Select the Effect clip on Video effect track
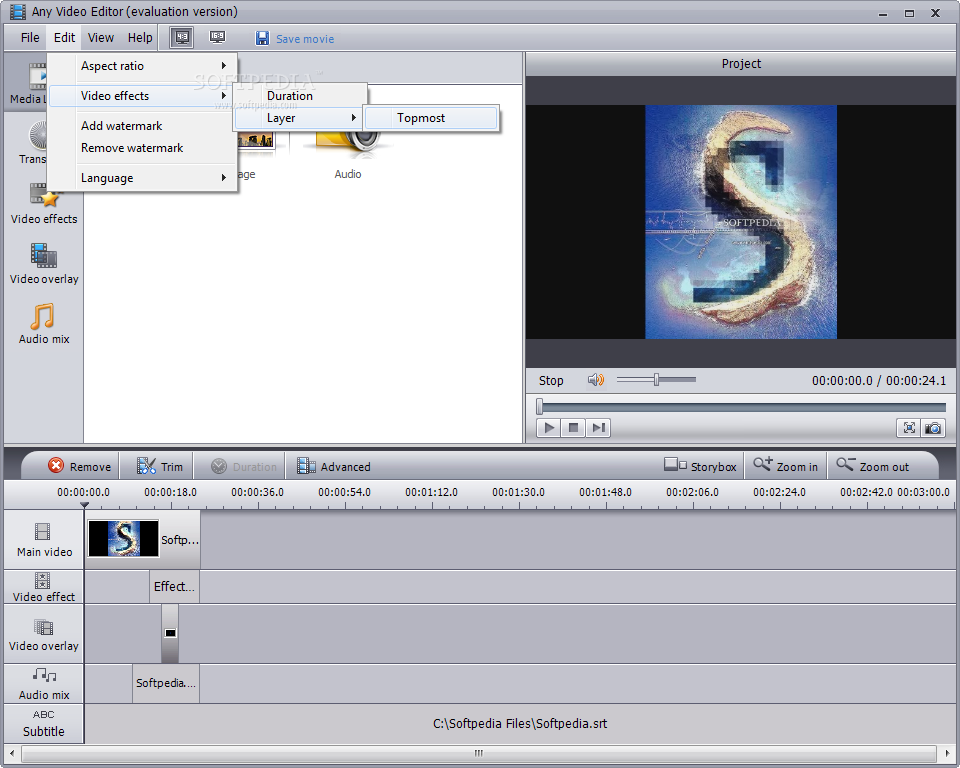The image size is (960, 768). point(174,586)
